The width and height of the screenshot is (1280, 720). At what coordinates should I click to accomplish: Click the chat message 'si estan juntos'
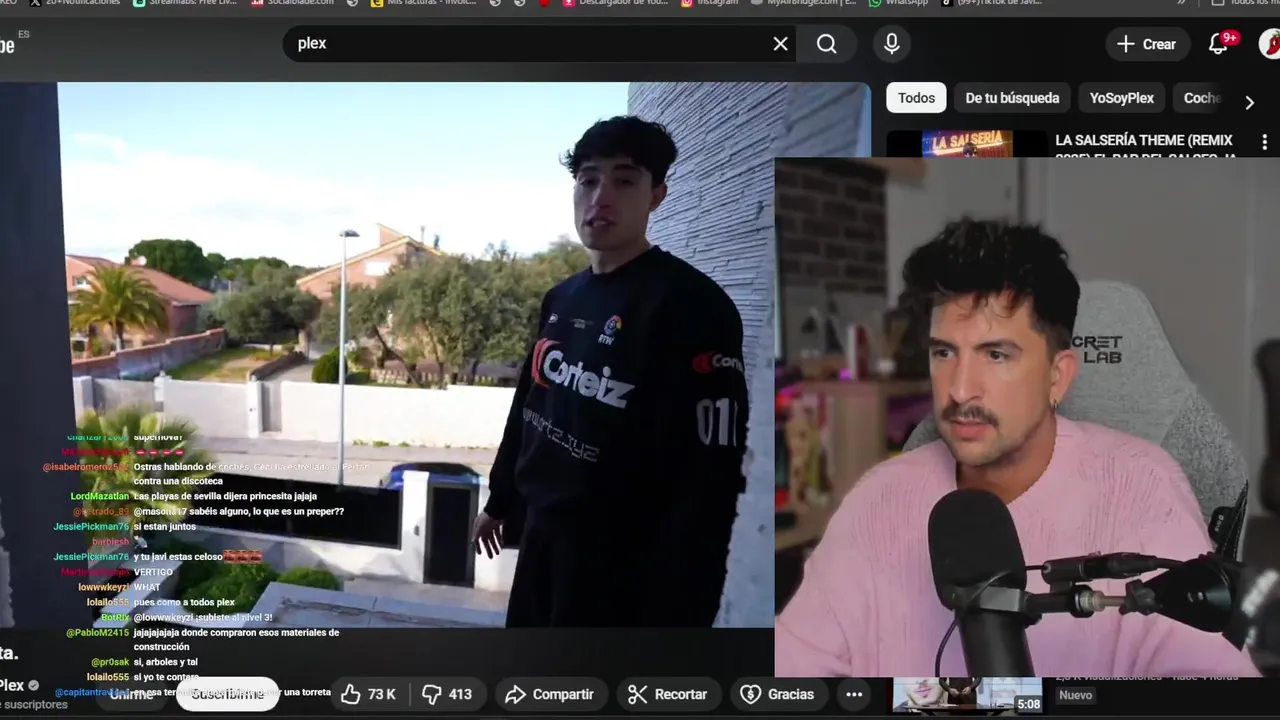point(164,527)
